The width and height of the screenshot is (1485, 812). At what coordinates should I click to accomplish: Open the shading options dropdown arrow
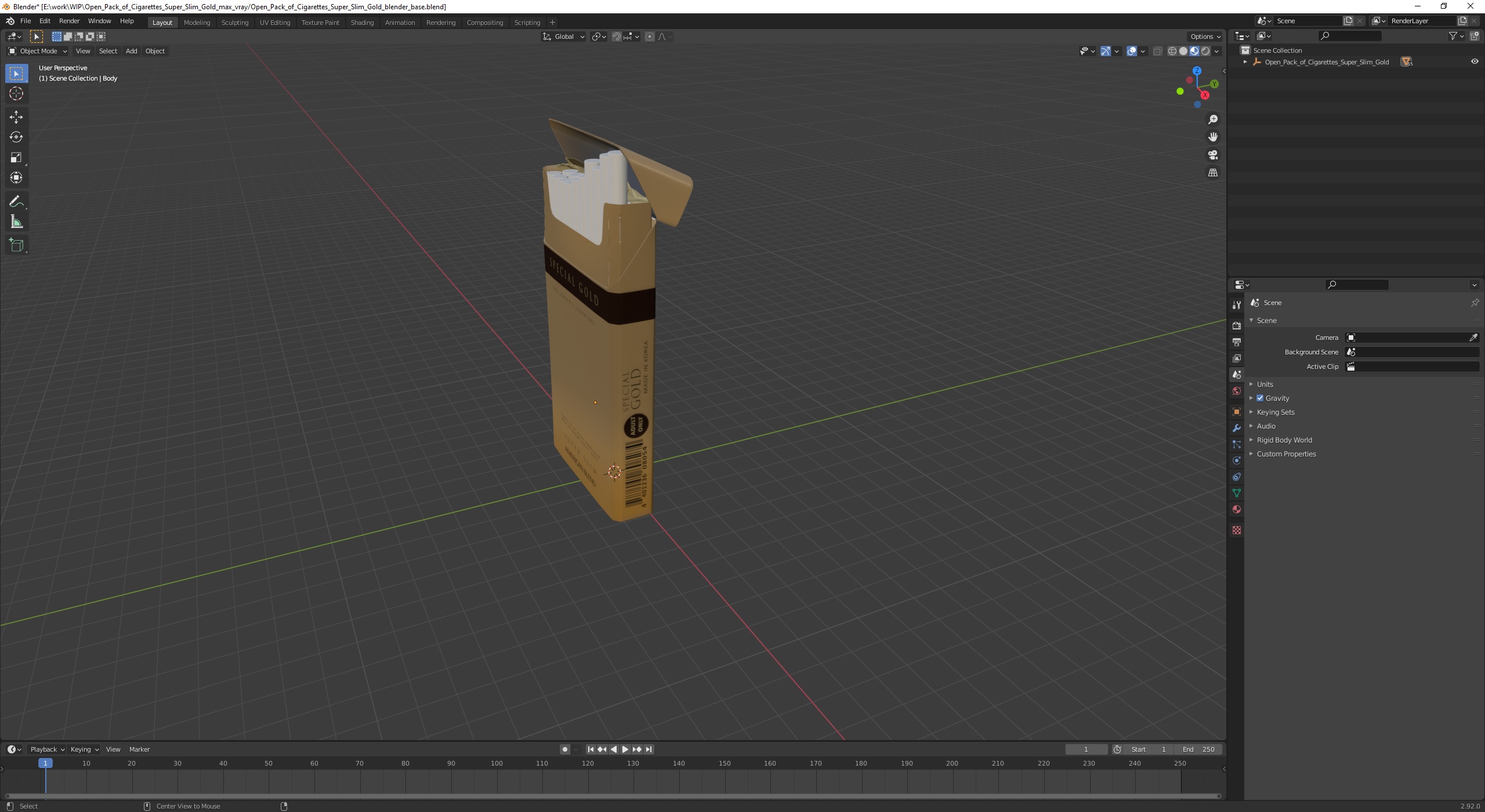pyautogui.click(x=1216, y=51)
